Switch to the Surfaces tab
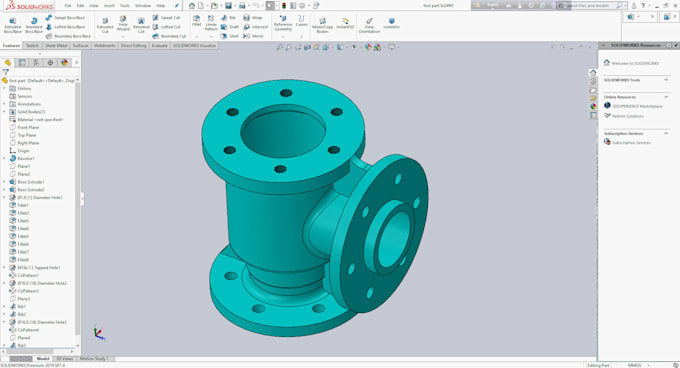The image size is (680, 368). tap(81, 46)
